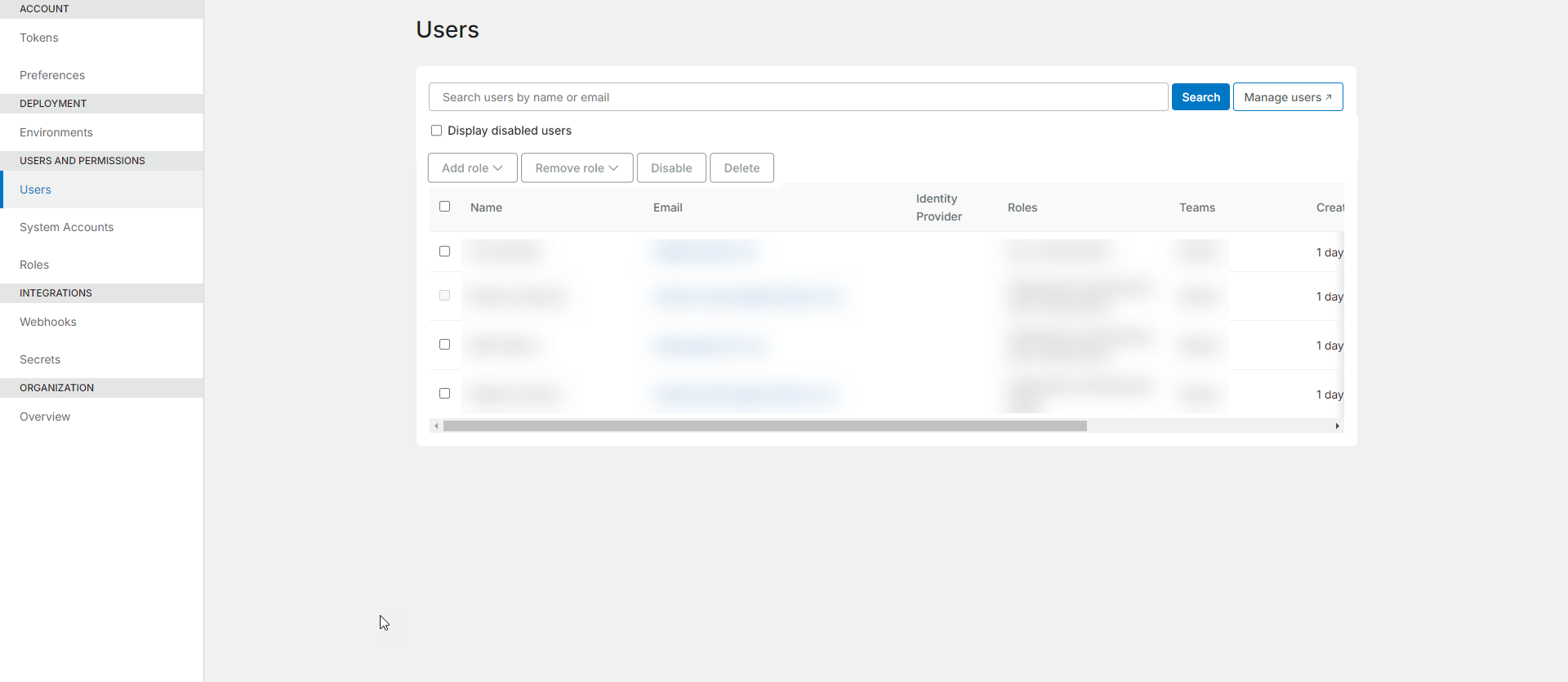Expand the Add role dropdown
The height and width of the screenshot is (682, 1568).
pyautogui.click(x=472, y=168)
